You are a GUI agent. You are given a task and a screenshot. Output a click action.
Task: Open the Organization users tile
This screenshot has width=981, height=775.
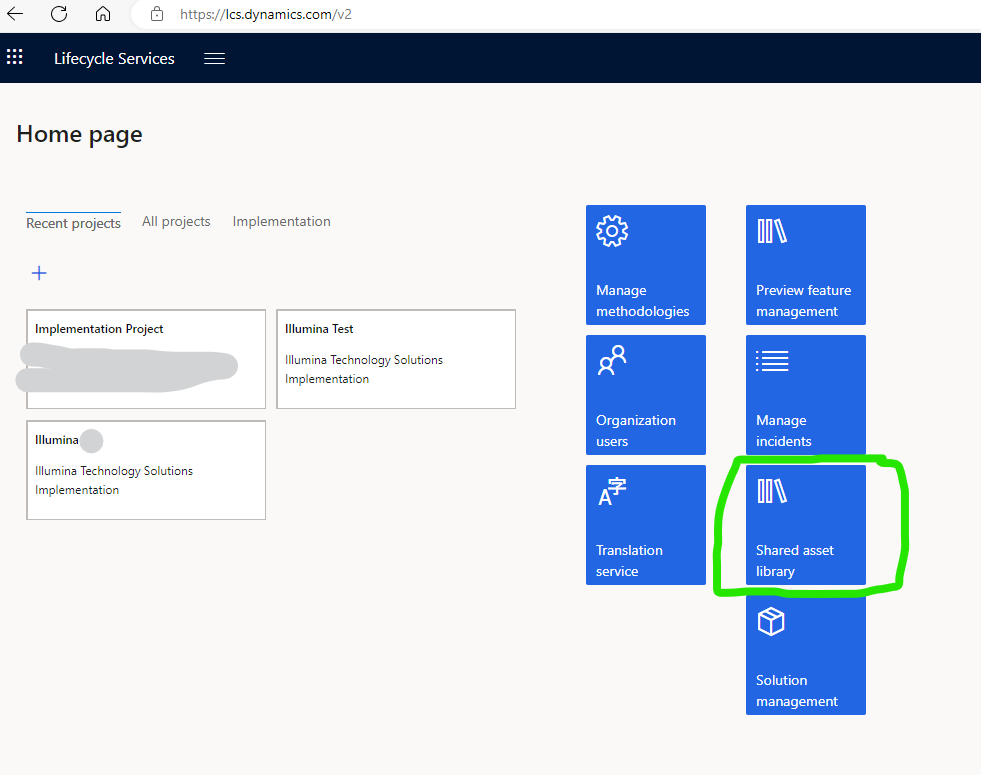click(x=645, y=395)
